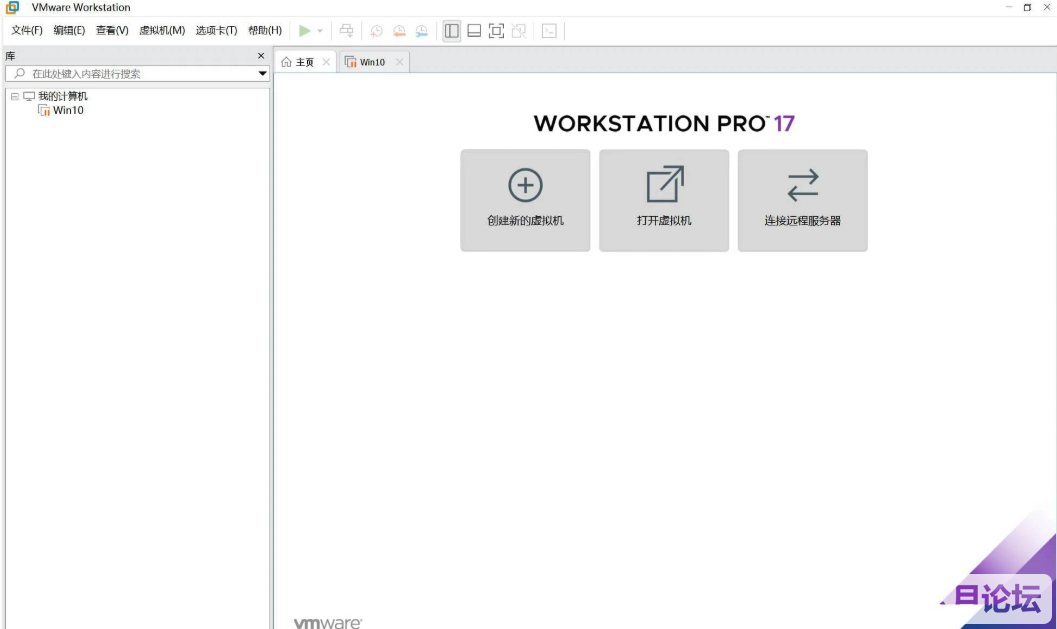This screenshot has width=1057, height=629.
Task: Open the power options dropdown arrow
Action: [x=320, y=31]
